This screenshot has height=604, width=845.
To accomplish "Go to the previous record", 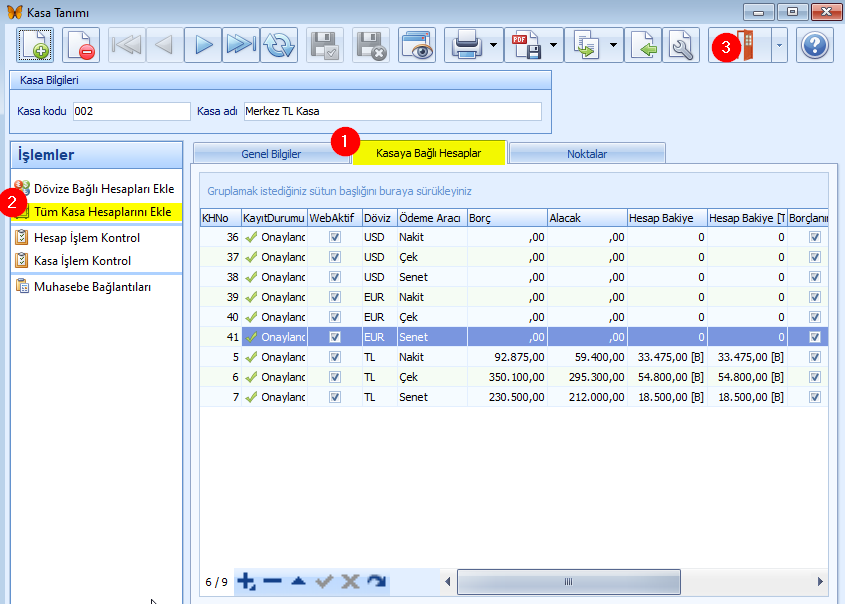I will (x=164, y=45).
